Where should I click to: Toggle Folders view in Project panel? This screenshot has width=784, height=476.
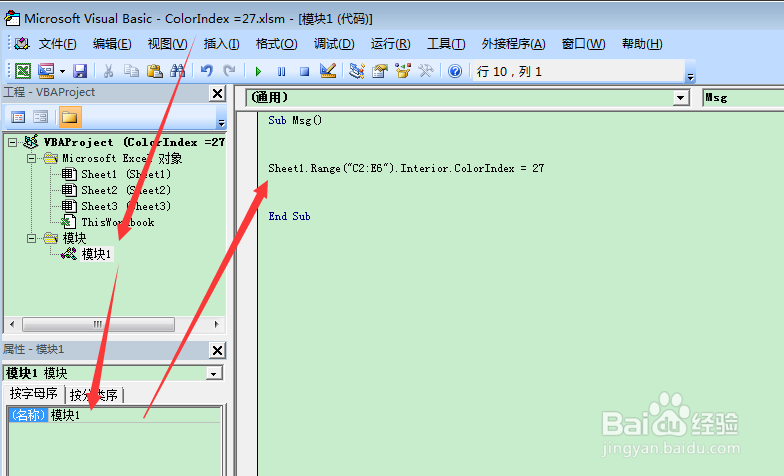(x=70, y=118)
